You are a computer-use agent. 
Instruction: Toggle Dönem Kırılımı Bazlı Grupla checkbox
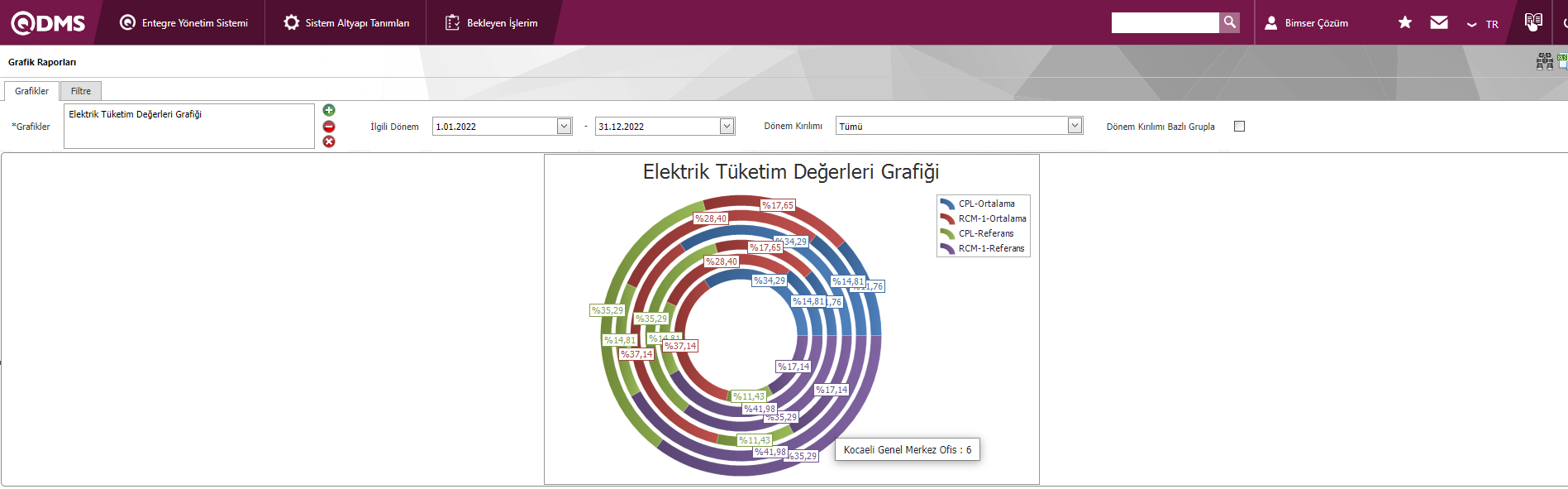point(1239,126)
